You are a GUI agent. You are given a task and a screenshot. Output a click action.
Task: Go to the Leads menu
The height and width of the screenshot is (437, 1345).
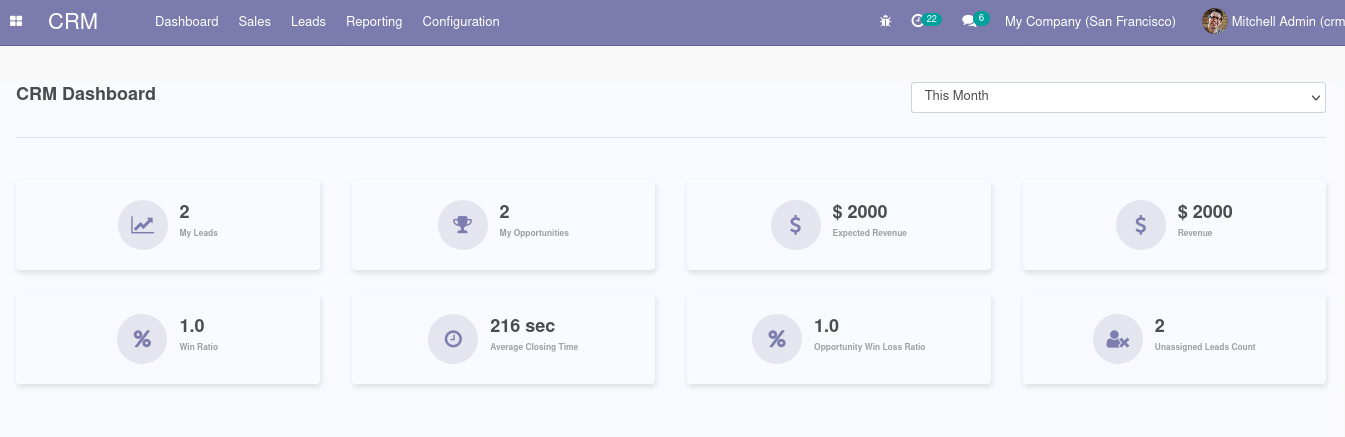308,21
